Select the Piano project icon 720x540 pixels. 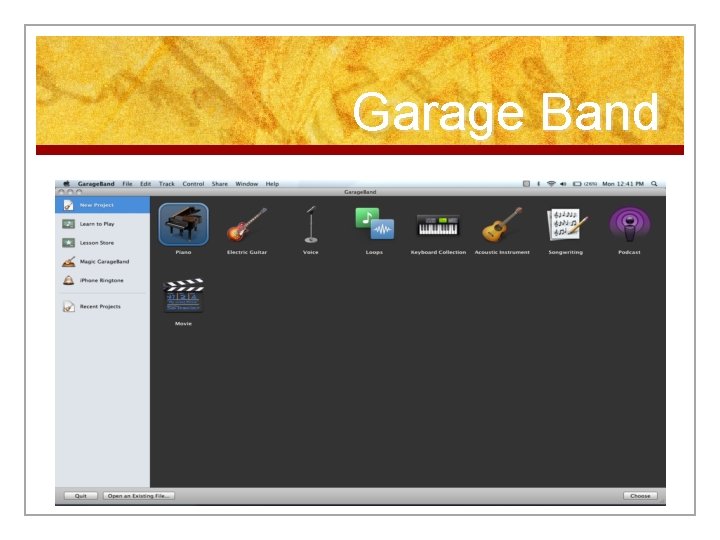pyautogui.click(x=183, y=225)
